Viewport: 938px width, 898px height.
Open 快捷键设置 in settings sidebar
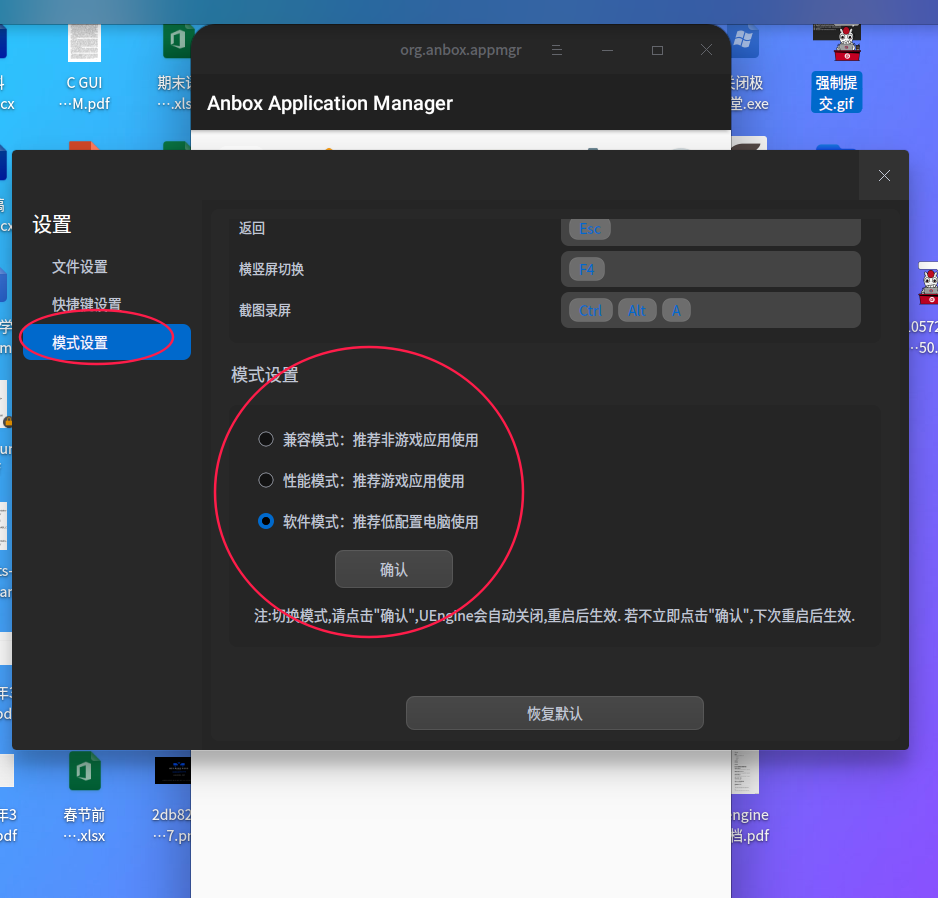[x=87, y=304]
